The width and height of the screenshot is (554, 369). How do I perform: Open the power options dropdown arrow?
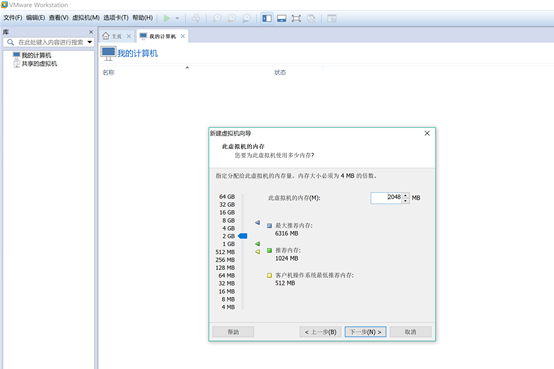pyautogui.click(x=177, y=18)
